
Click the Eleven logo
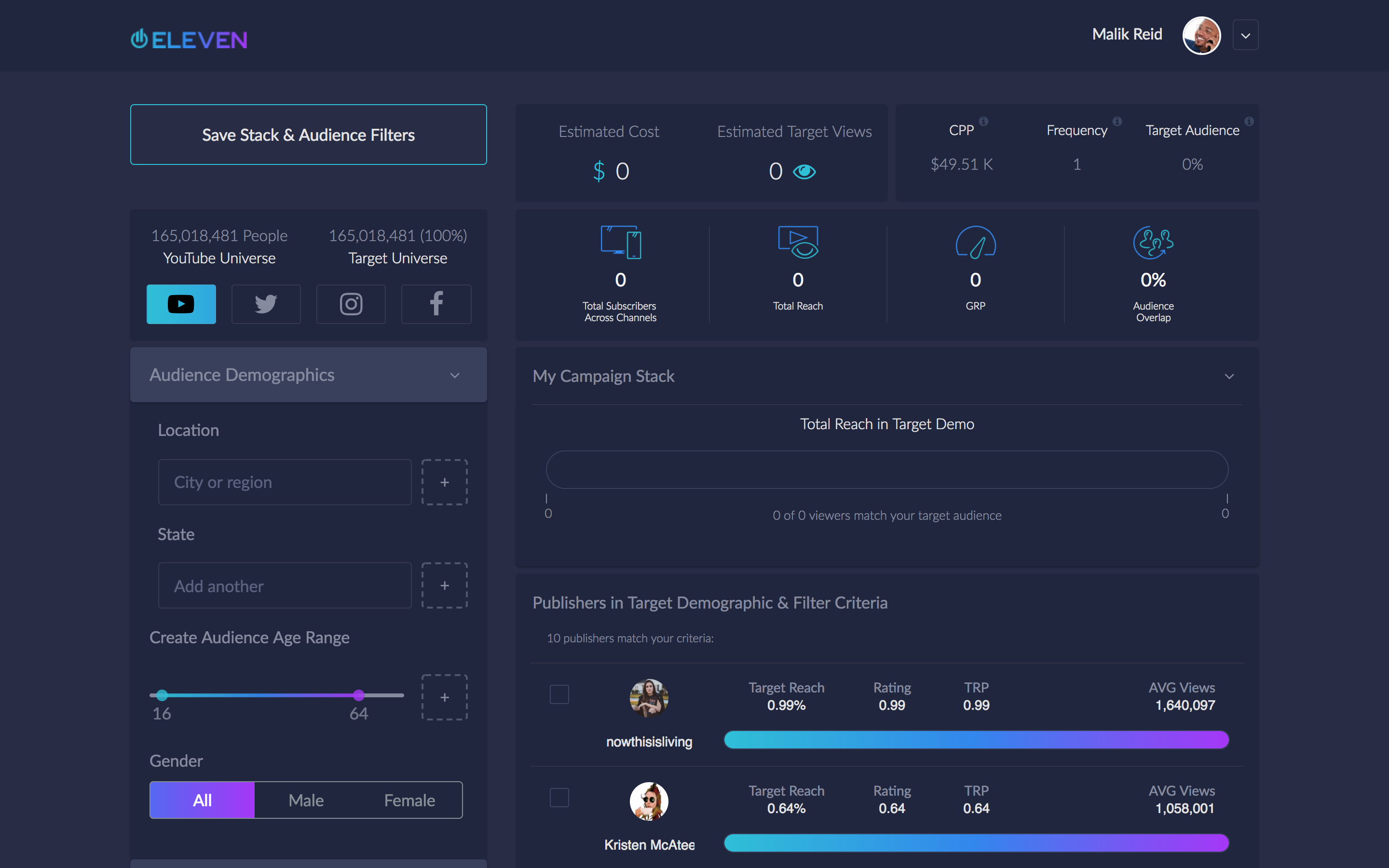tap(189, 39)
